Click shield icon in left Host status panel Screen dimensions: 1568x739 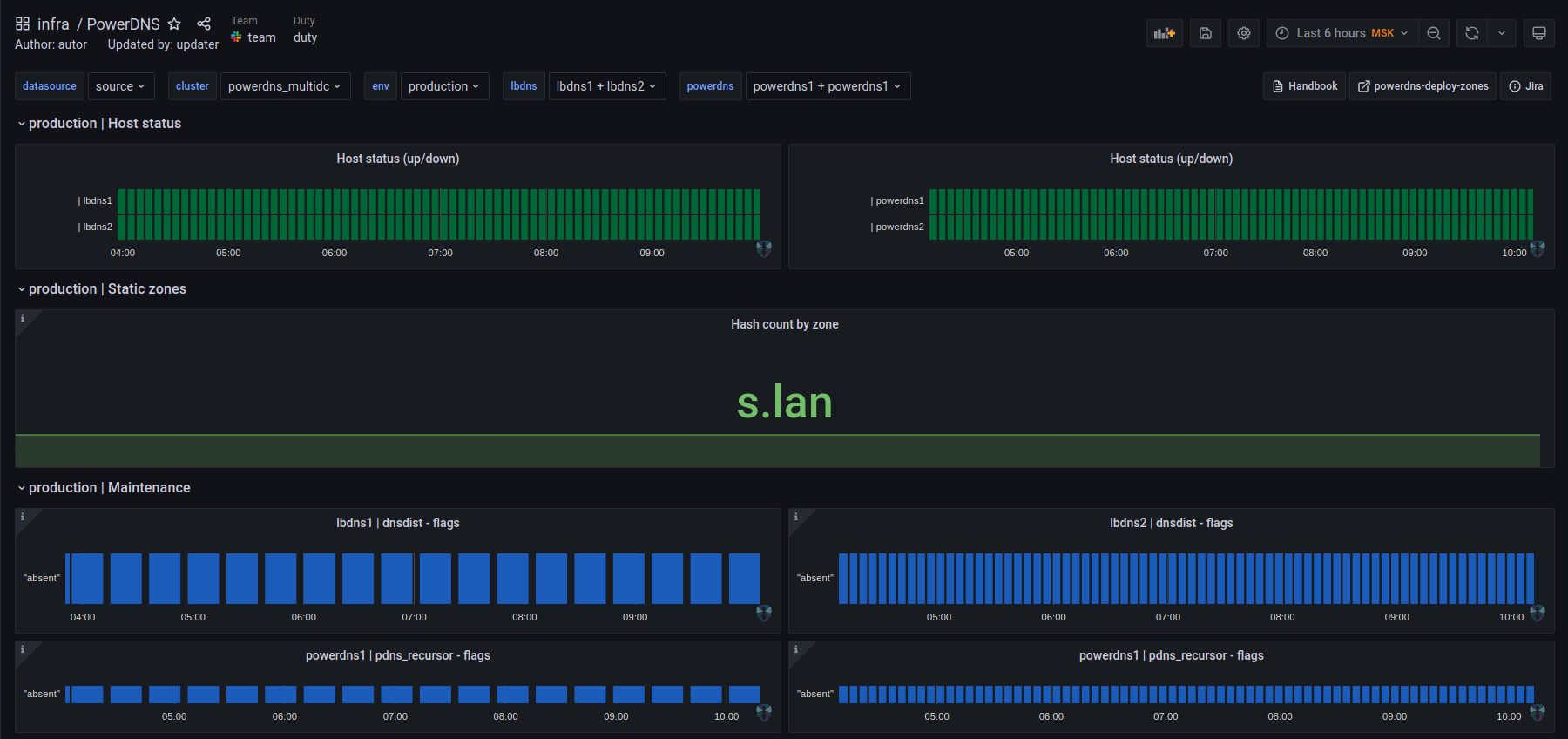pos(764,248)
